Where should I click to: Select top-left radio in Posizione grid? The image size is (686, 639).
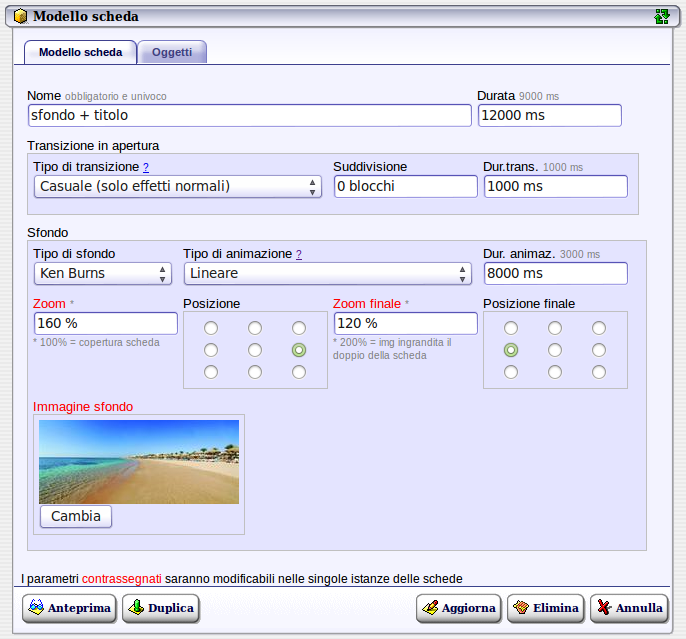click(211, 328)
